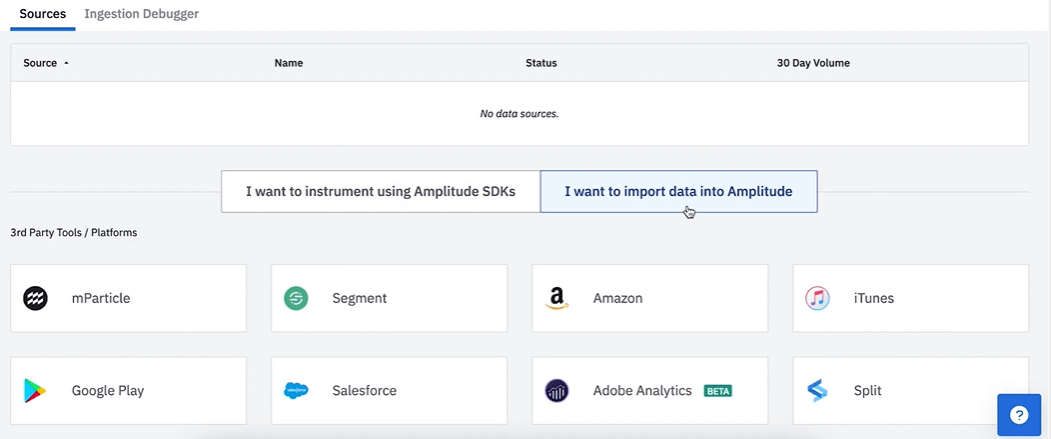The image size is (1051, 439).
Task: Click the Salesforce cloud icon
Action: coord(296,390)
